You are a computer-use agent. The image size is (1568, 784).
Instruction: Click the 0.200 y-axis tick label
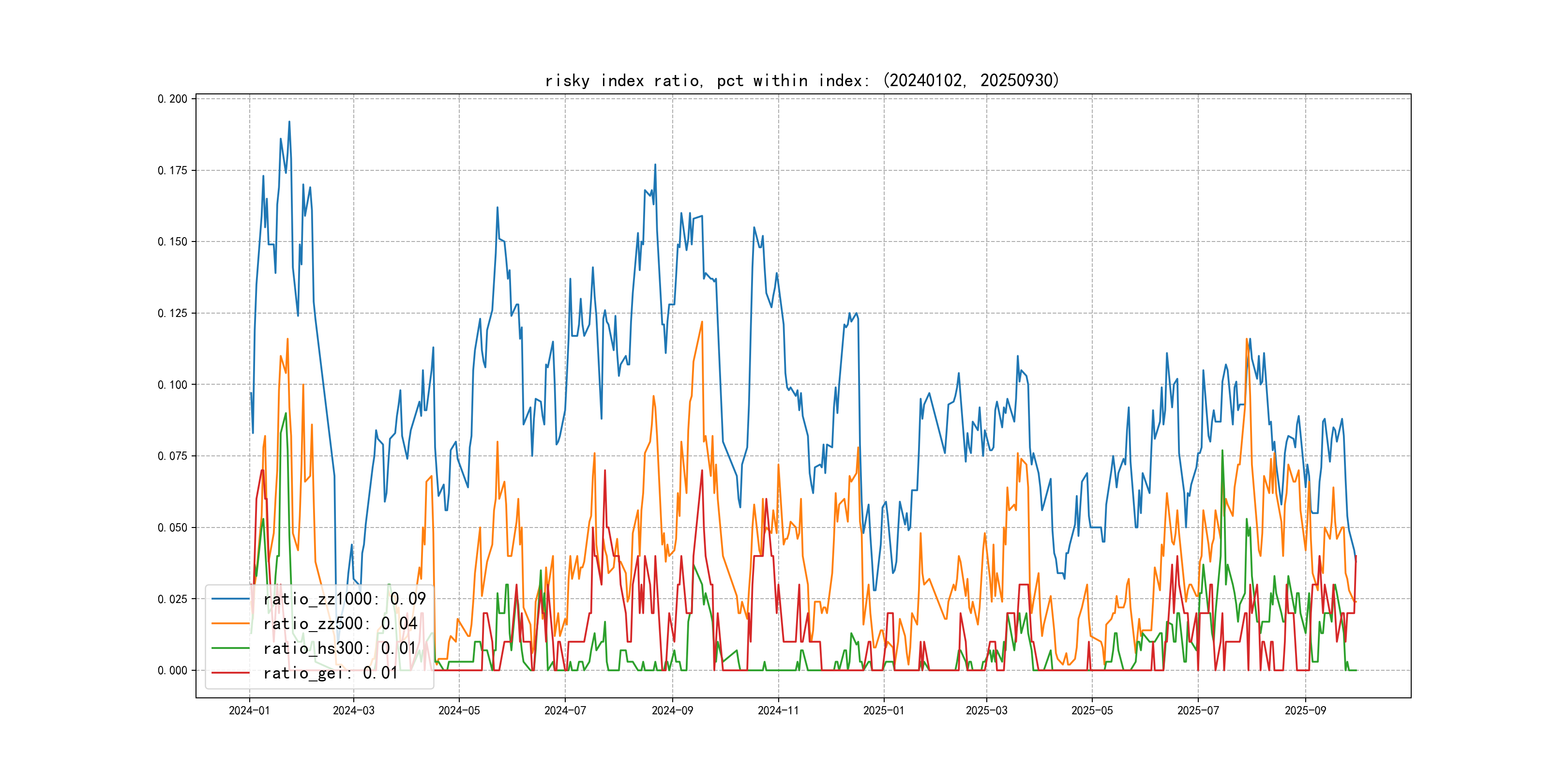point(172,99)
